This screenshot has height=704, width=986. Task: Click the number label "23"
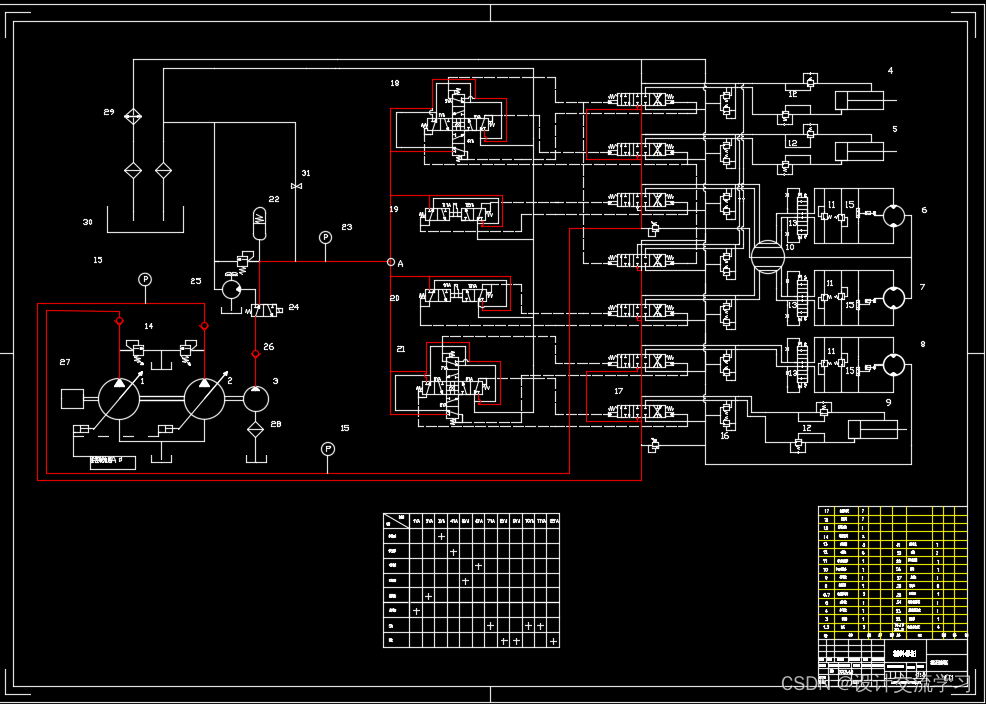(346, 227)
